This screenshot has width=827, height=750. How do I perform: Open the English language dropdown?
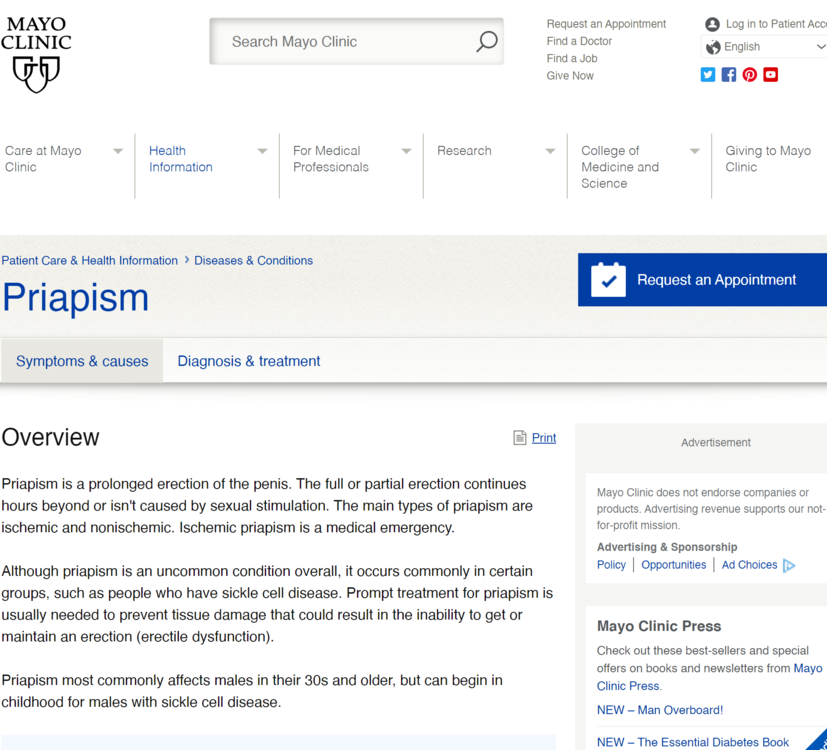click(765, 47)
